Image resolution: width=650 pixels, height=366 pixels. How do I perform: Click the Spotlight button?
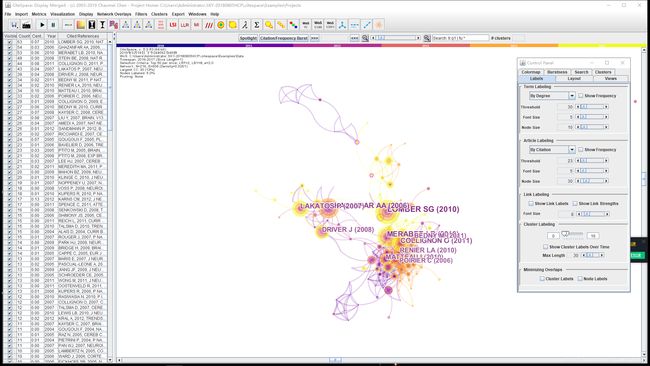click(248, 38)
